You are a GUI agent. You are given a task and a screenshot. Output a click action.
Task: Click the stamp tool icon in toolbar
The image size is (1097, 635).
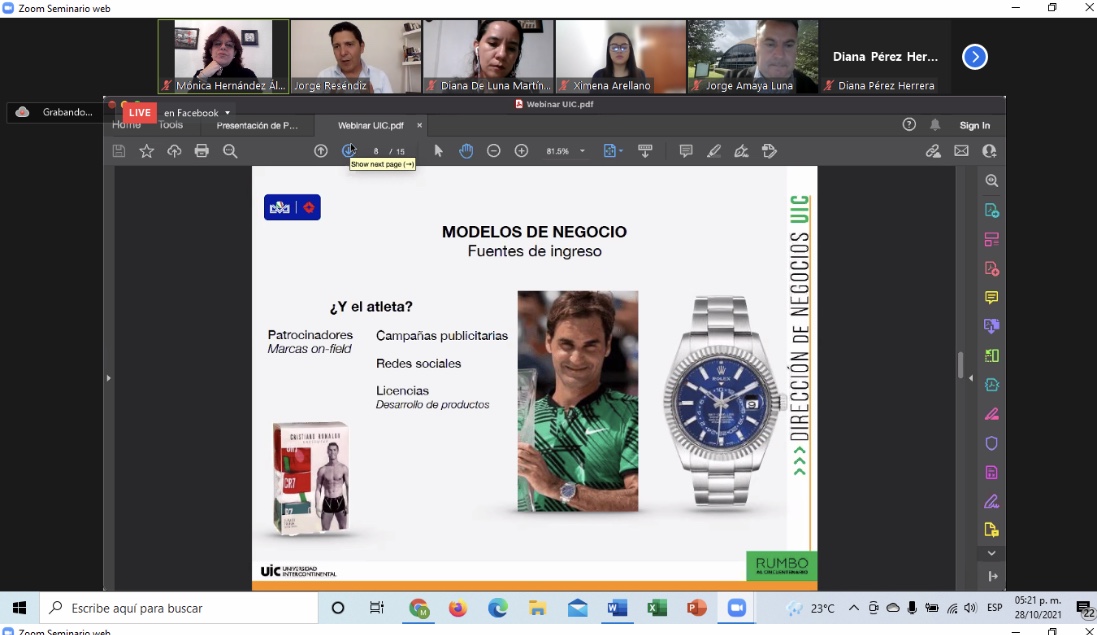[769, 151]
